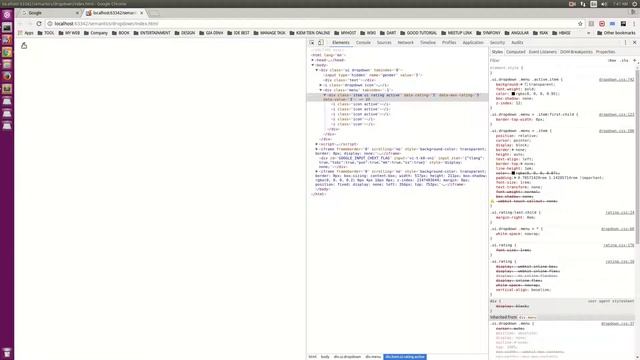Expand the script element node
Screen dimensions: 640x360
click(317, 144)
